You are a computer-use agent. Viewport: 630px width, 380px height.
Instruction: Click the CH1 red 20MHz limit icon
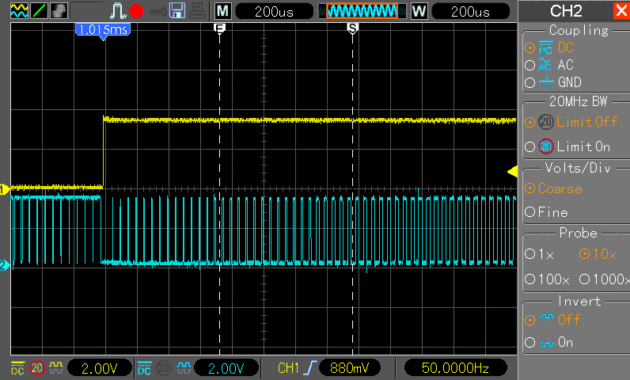pyautogui.click(x=37, y=368)
